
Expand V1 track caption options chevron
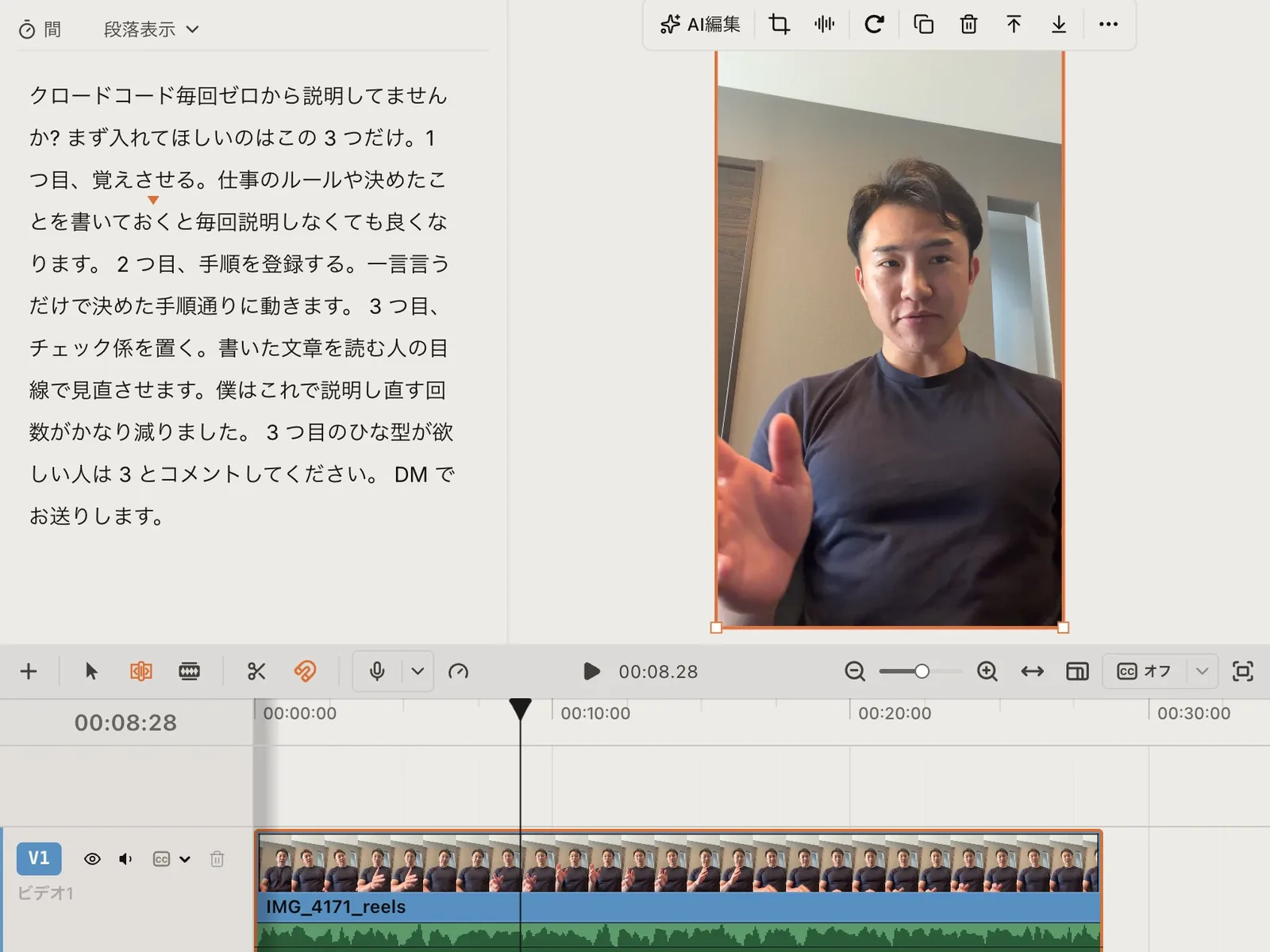click(185, 858)
